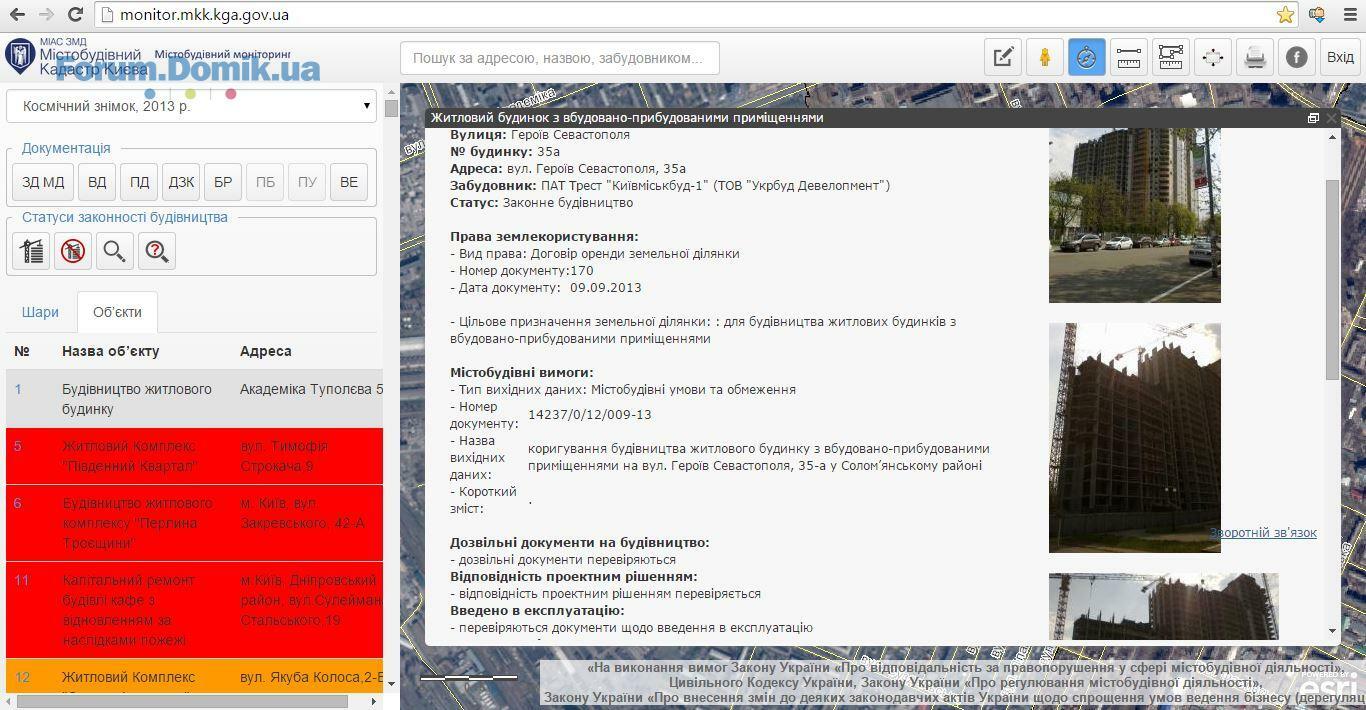Screen dimensions: 1366x710
Task: Click the search field for address or developer
Action: (559, 58)
